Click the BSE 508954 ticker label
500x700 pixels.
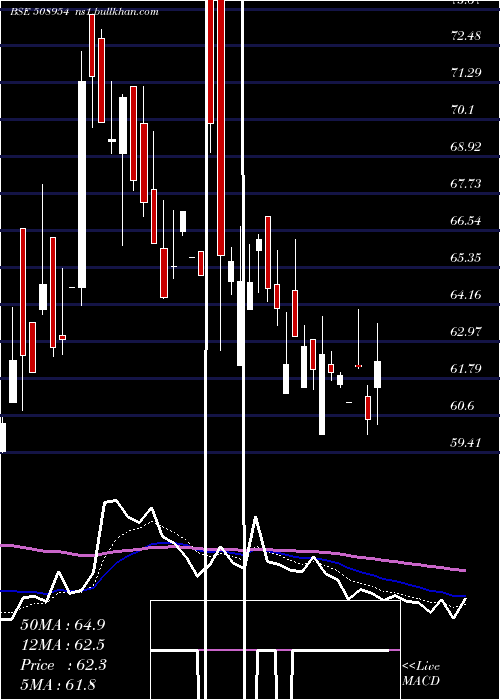39,12
